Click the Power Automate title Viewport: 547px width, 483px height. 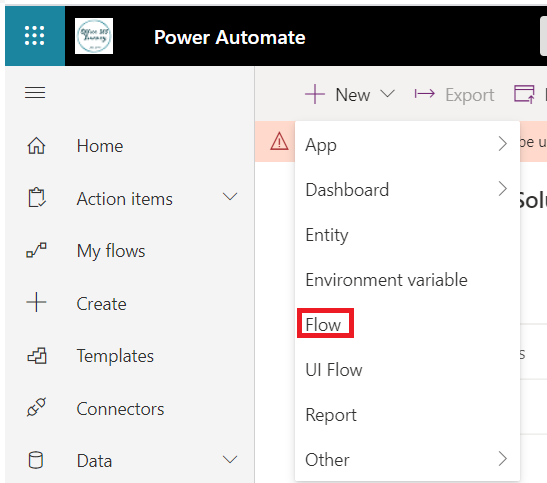[x=230, y=37]
